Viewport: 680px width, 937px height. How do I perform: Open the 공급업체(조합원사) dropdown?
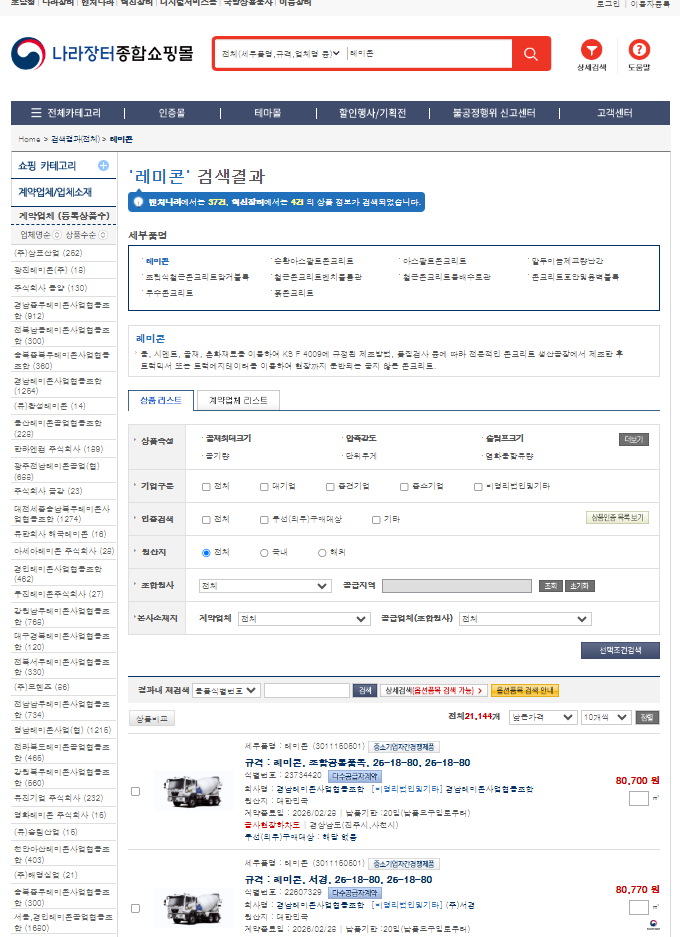click(525, 619)
